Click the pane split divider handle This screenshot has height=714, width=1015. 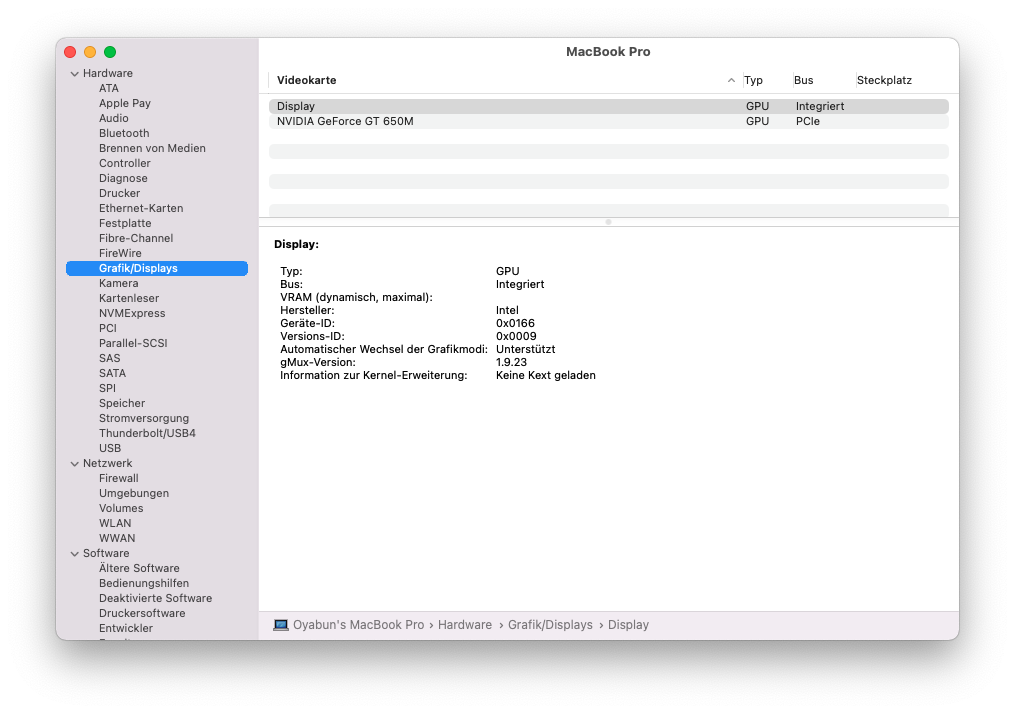coord(608,222)
